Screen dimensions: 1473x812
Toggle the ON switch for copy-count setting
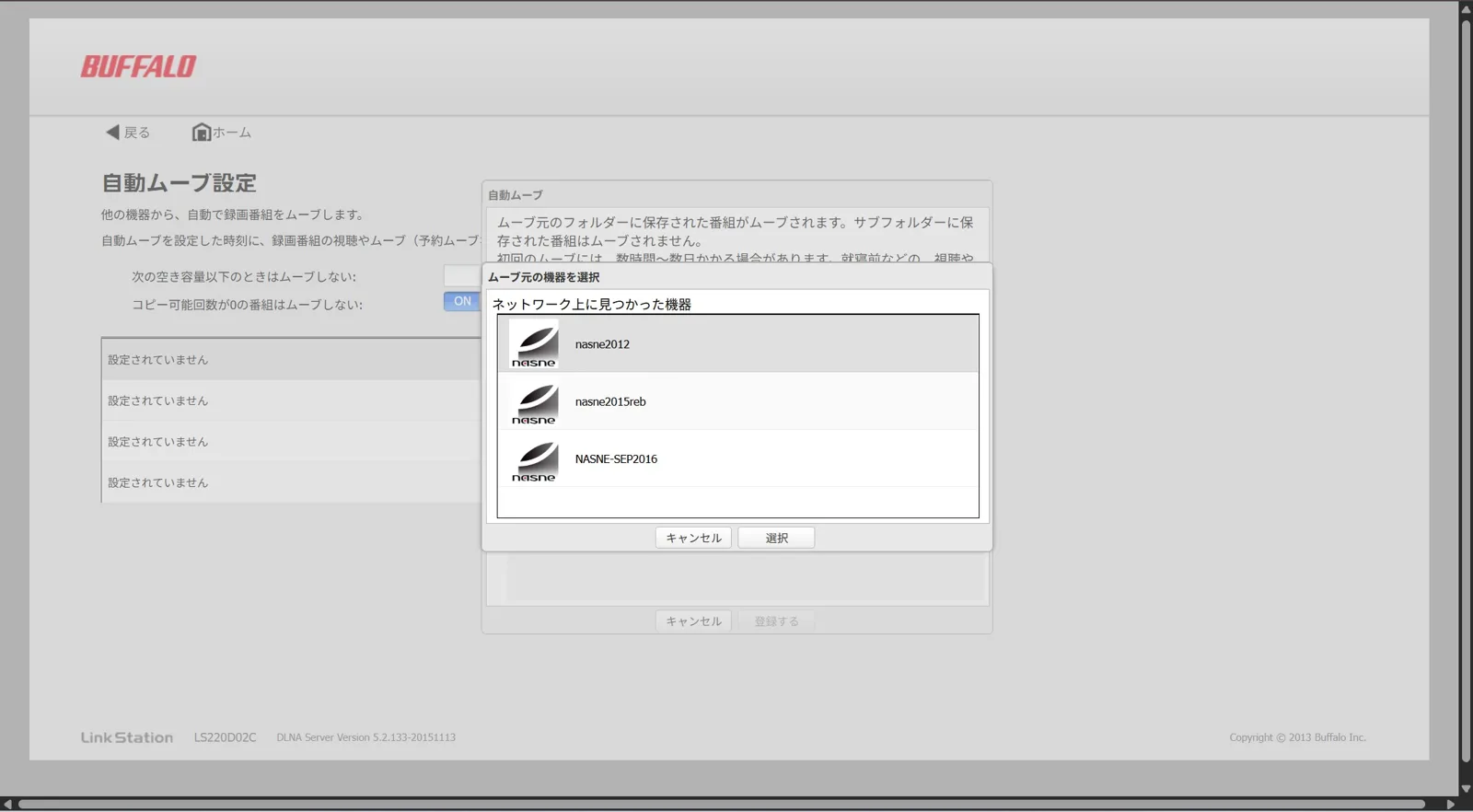462,301
